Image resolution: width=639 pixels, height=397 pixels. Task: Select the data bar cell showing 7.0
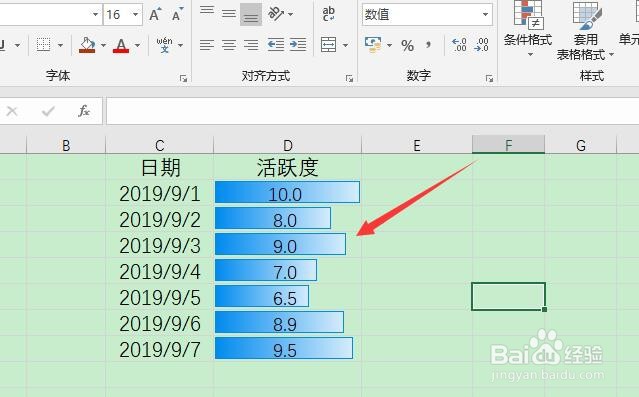tap(287, 271)
